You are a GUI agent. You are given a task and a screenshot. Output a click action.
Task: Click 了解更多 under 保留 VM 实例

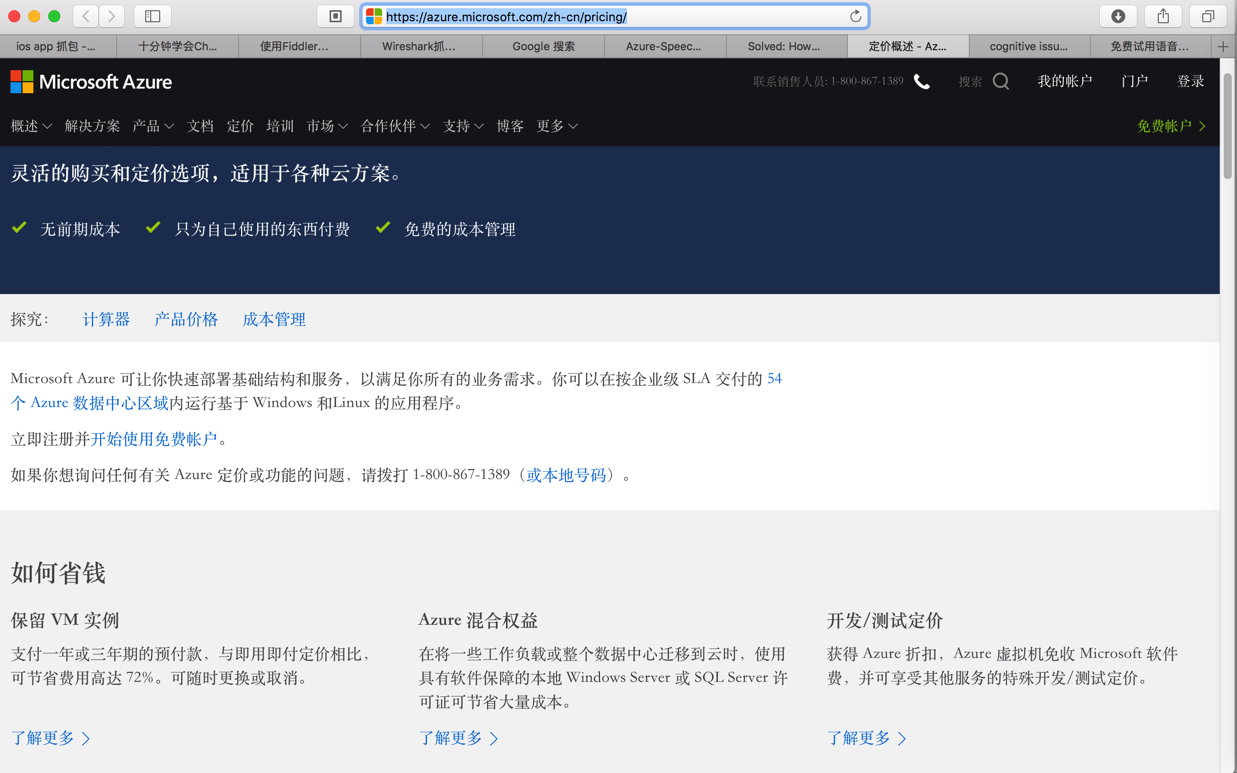[x=51, y=738]
